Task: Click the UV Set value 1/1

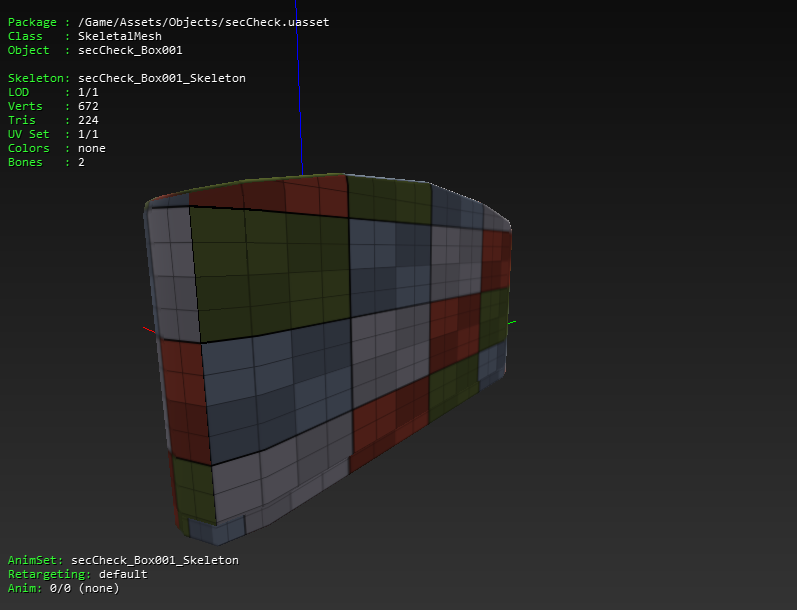Action: click(x=88, y=134)
